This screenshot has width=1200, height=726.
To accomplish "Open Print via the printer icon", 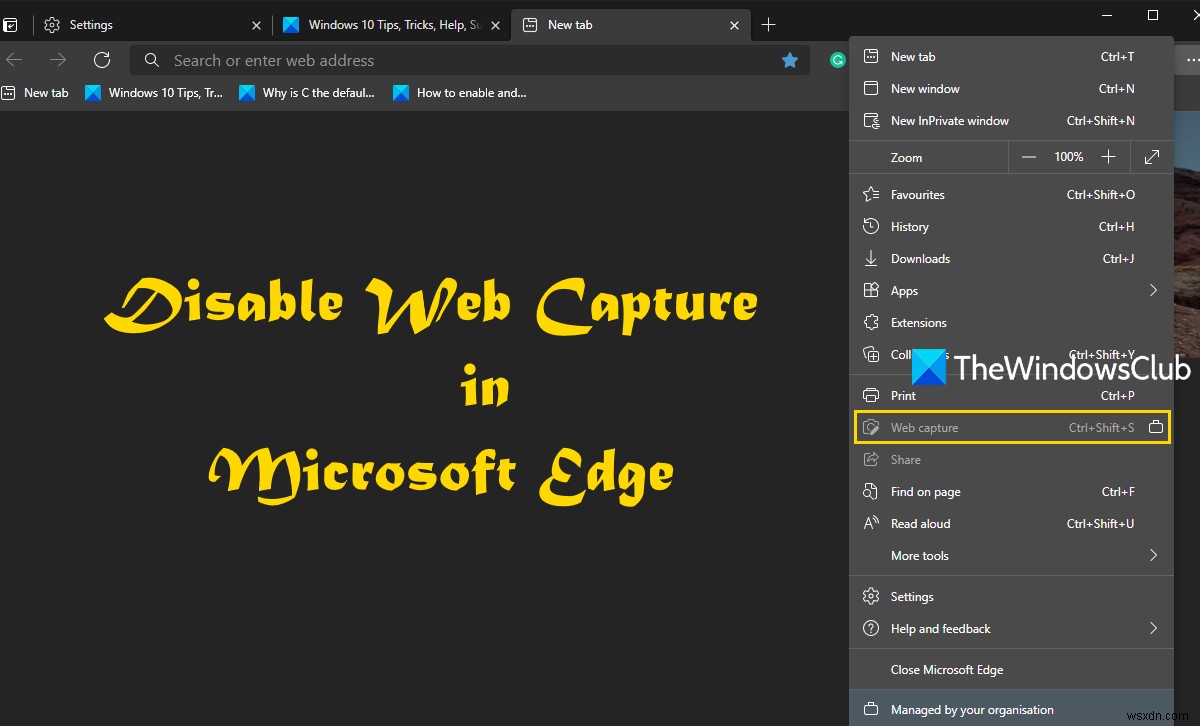I will tap(870, 395).
